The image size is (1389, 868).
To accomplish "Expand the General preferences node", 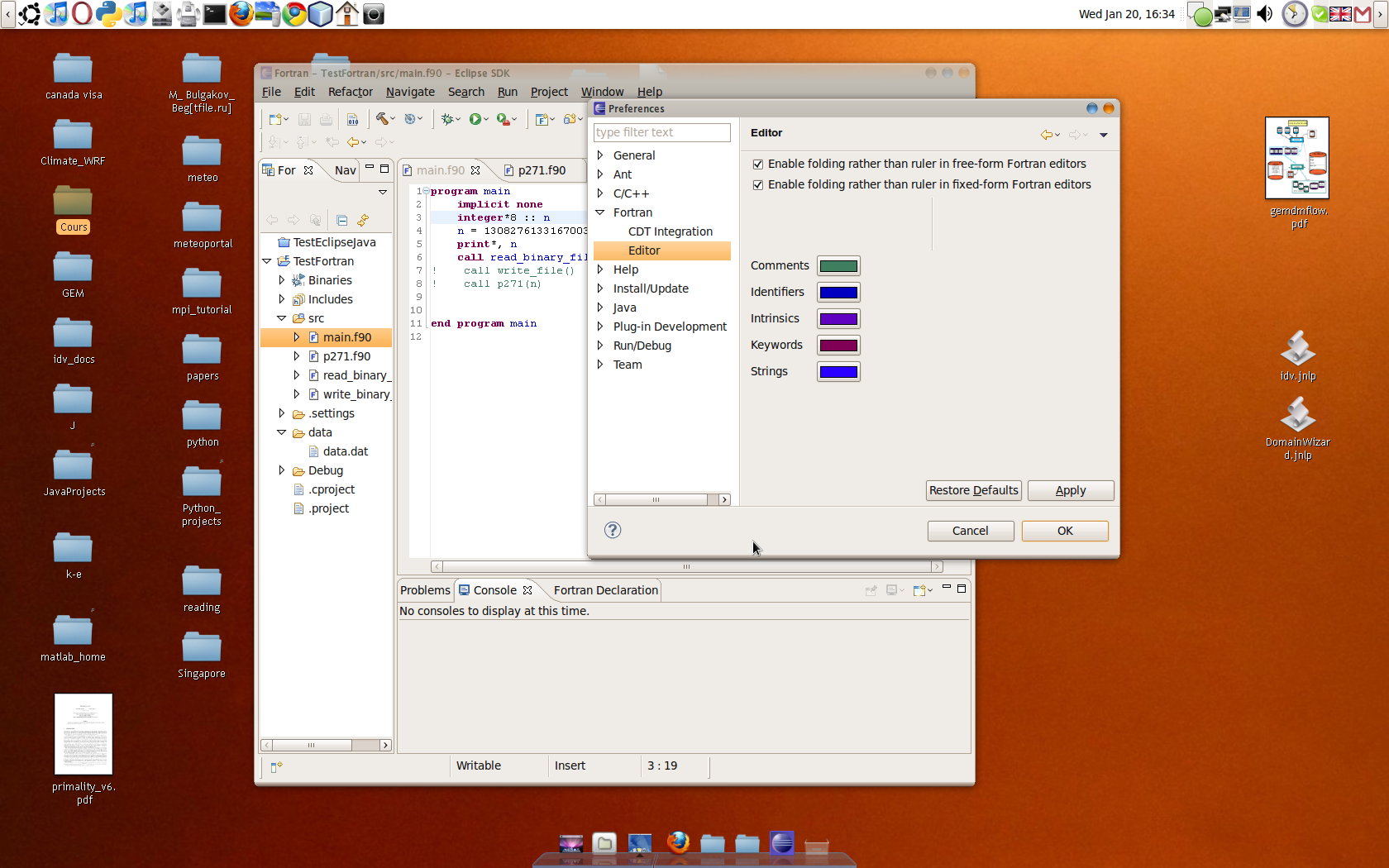I will 600,155.
